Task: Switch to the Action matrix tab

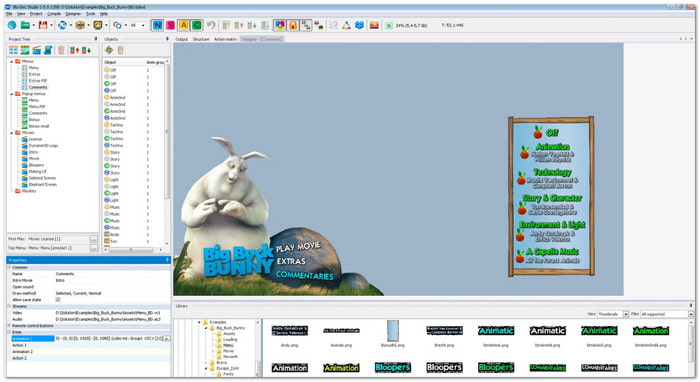Action: pos(225,39)
